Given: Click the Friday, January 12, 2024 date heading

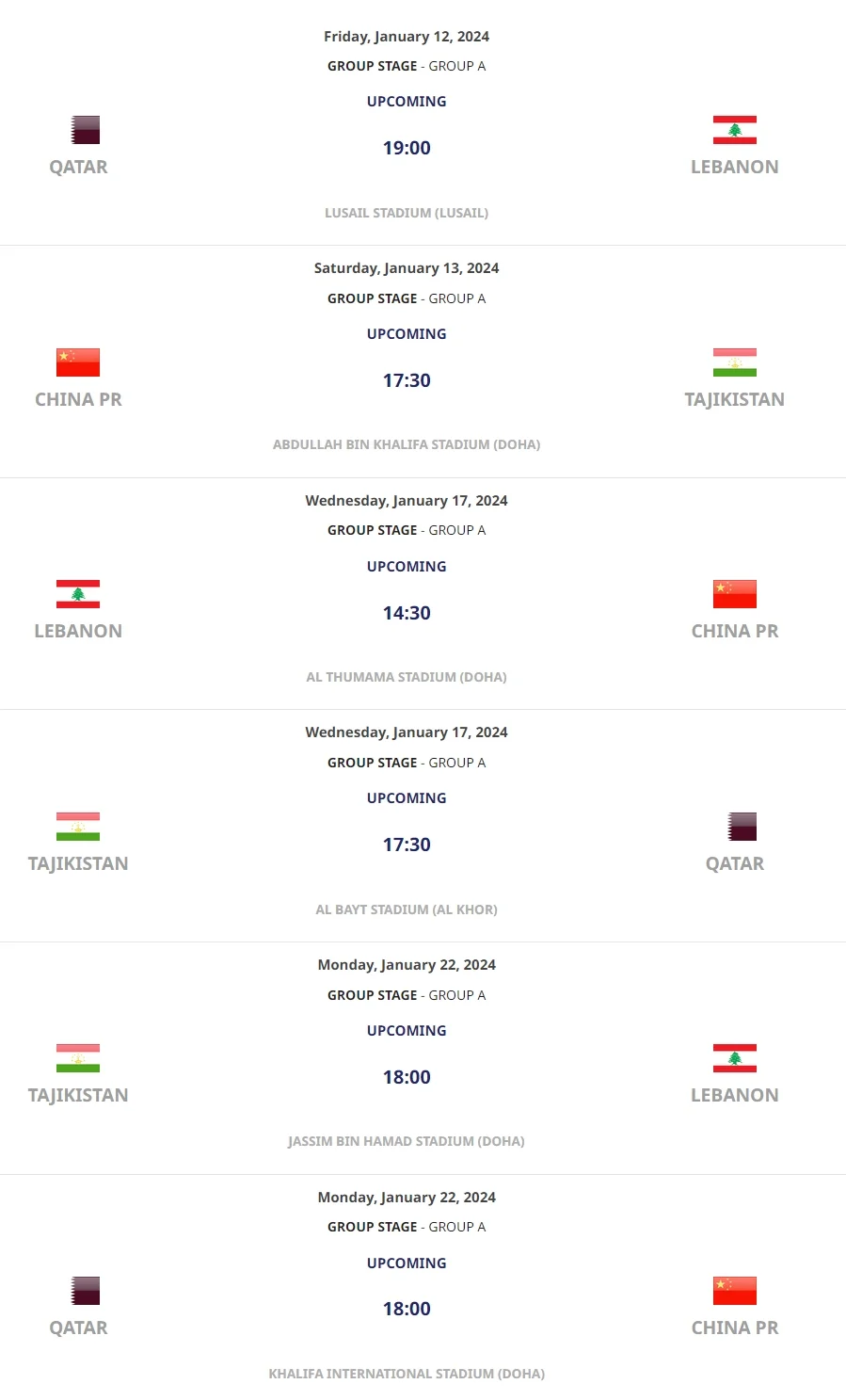Looking at the screenshot, I should tap(407, 37).
